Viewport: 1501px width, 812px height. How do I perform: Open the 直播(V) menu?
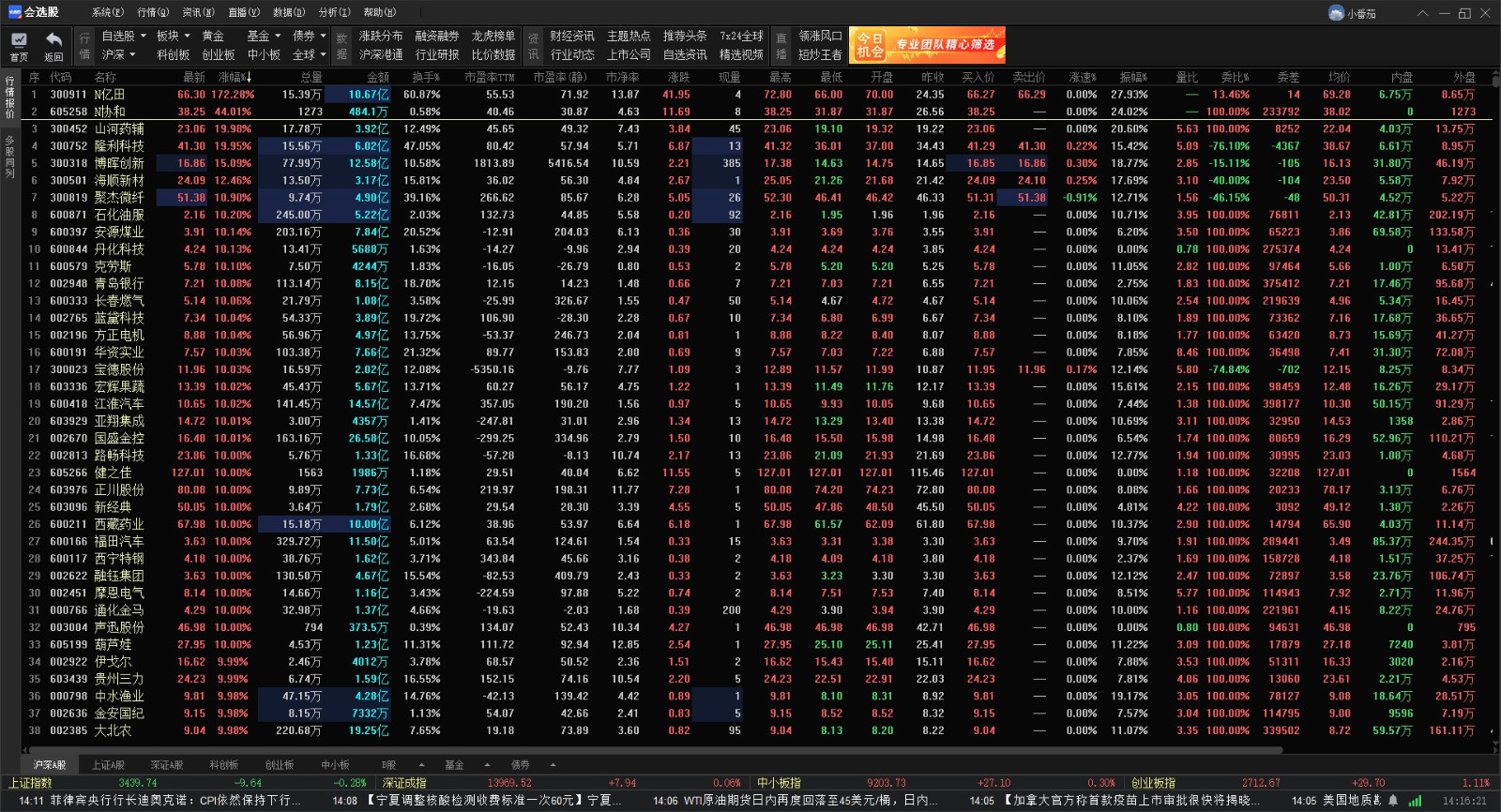point(244,12)
